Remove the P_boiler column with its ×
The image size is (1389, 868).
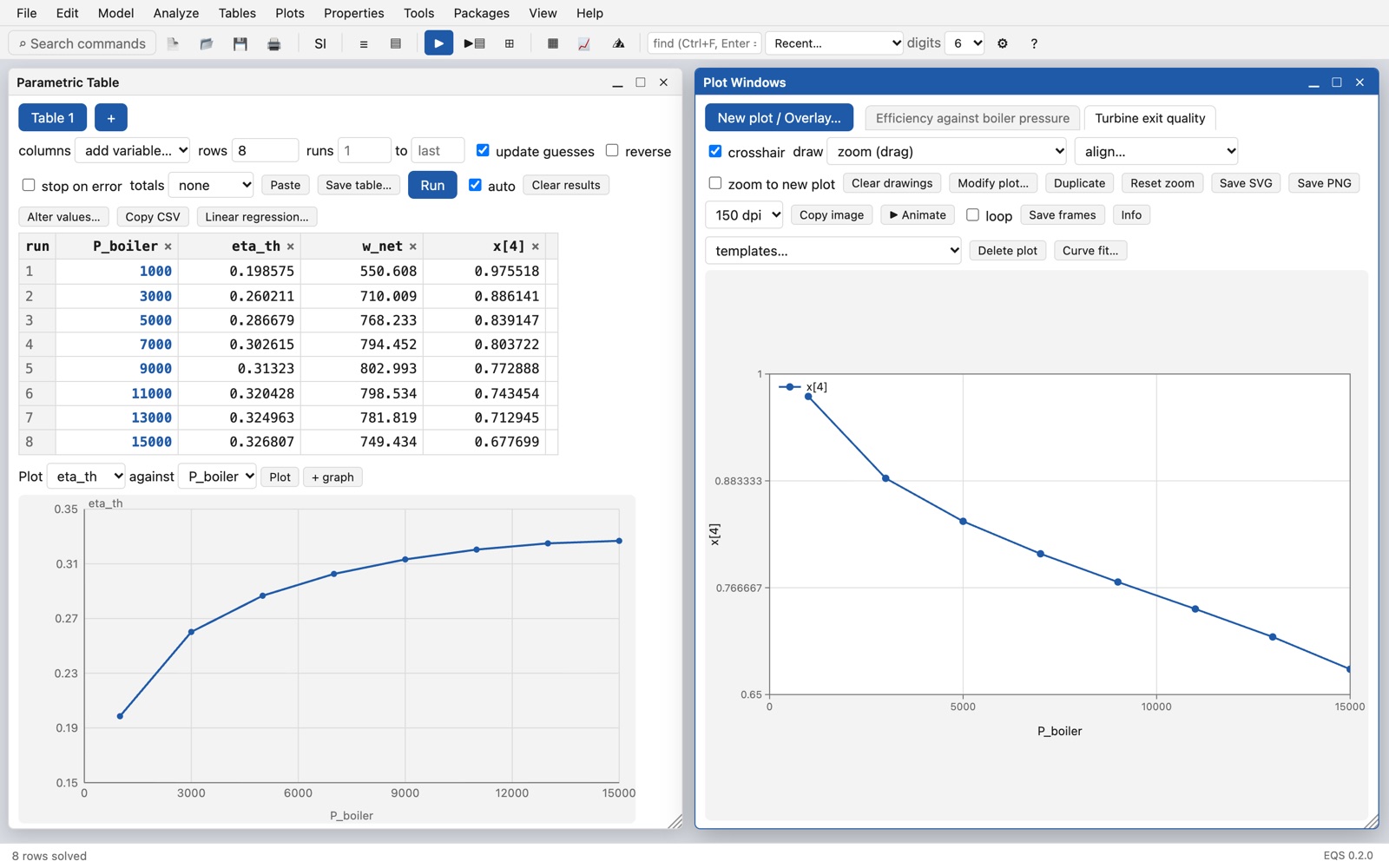pos(168,247)
